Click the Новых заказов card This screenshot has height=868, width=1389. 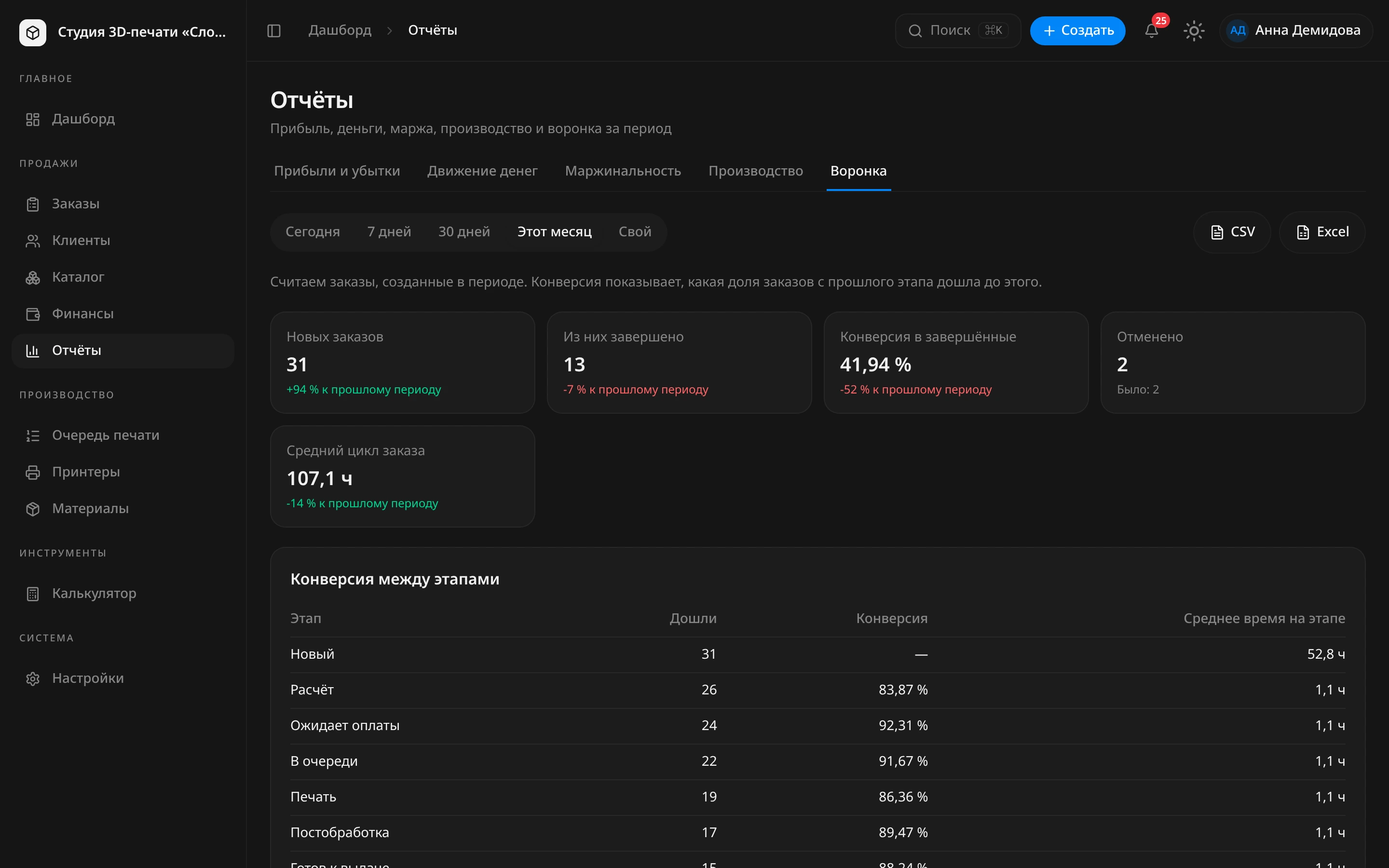click(x=402, y=363)
